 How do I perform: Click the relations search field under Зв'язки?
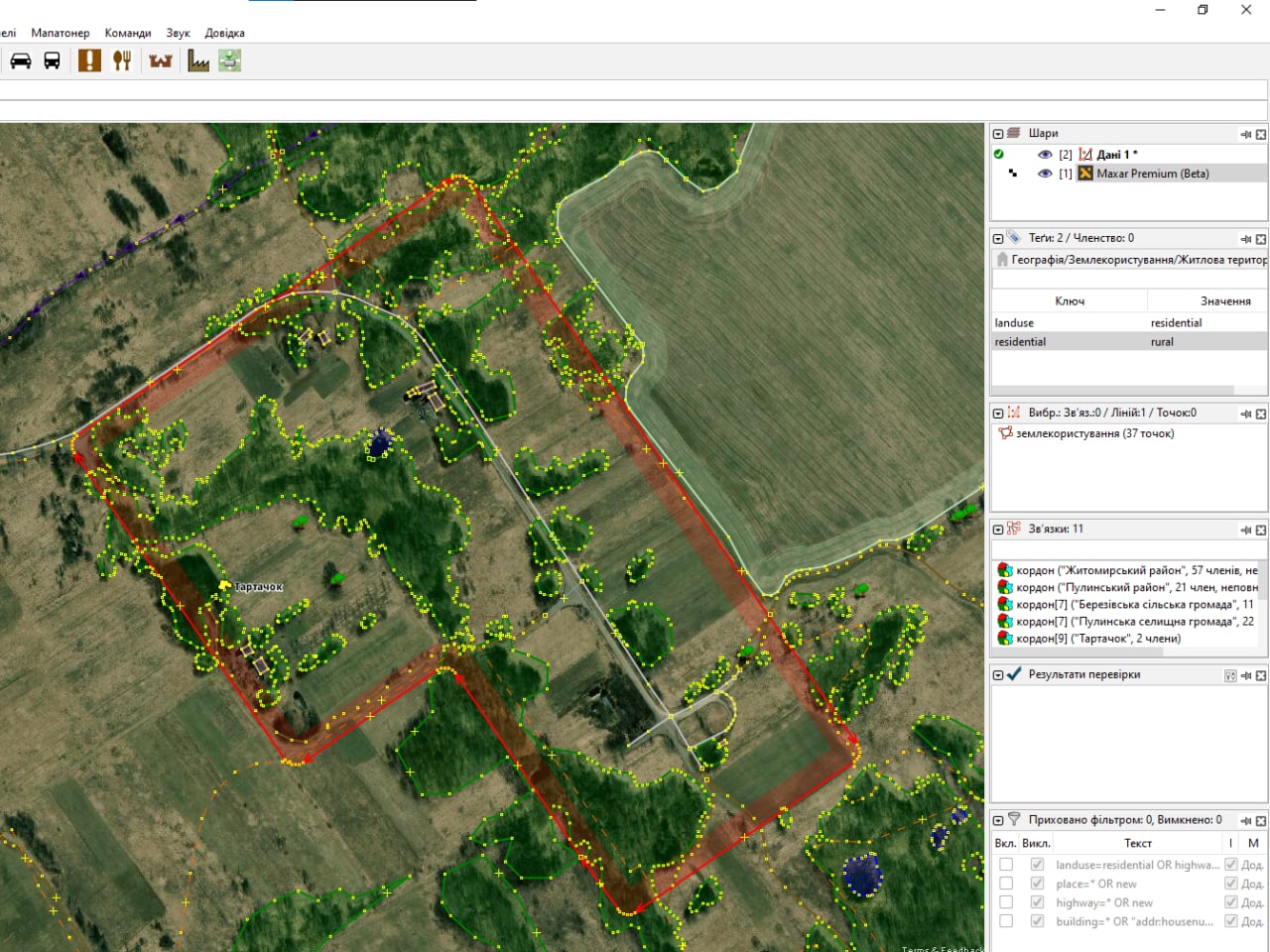pyautogui.click(x=1128, y=550)
